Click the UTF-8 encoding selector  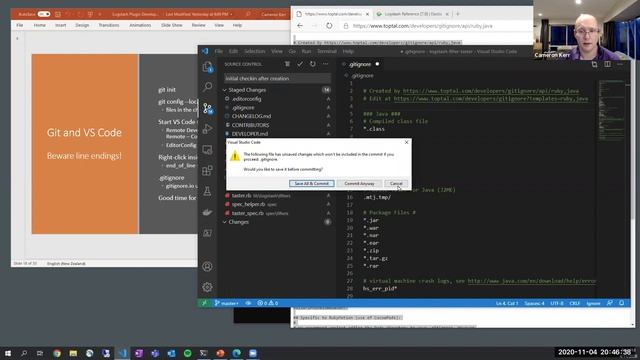pyautogui.click(x=557, y=303)
